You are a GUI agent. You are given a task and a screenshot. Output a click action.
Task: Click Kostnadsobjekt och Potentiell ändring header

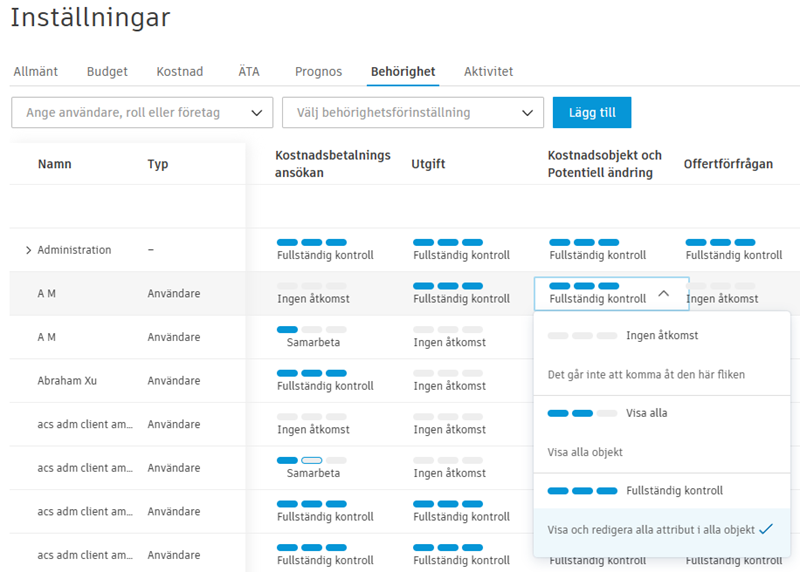coord(605,164)
